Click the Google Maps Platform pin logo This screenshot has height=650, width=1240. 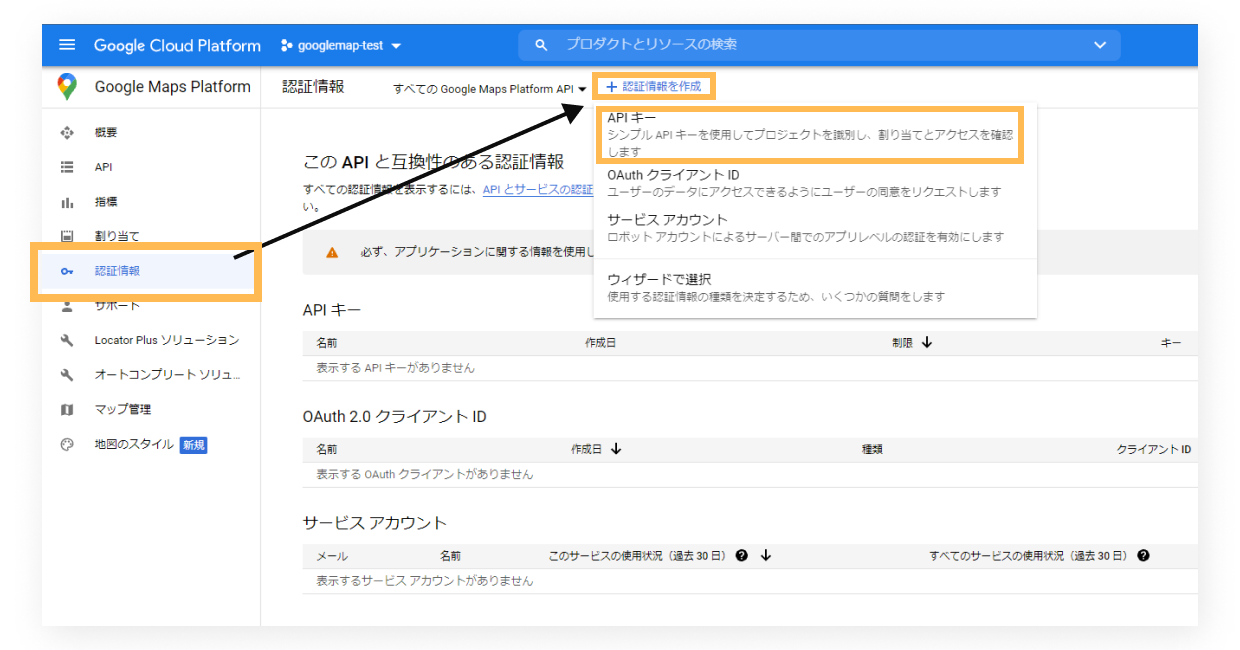click(x=67, y=87)
